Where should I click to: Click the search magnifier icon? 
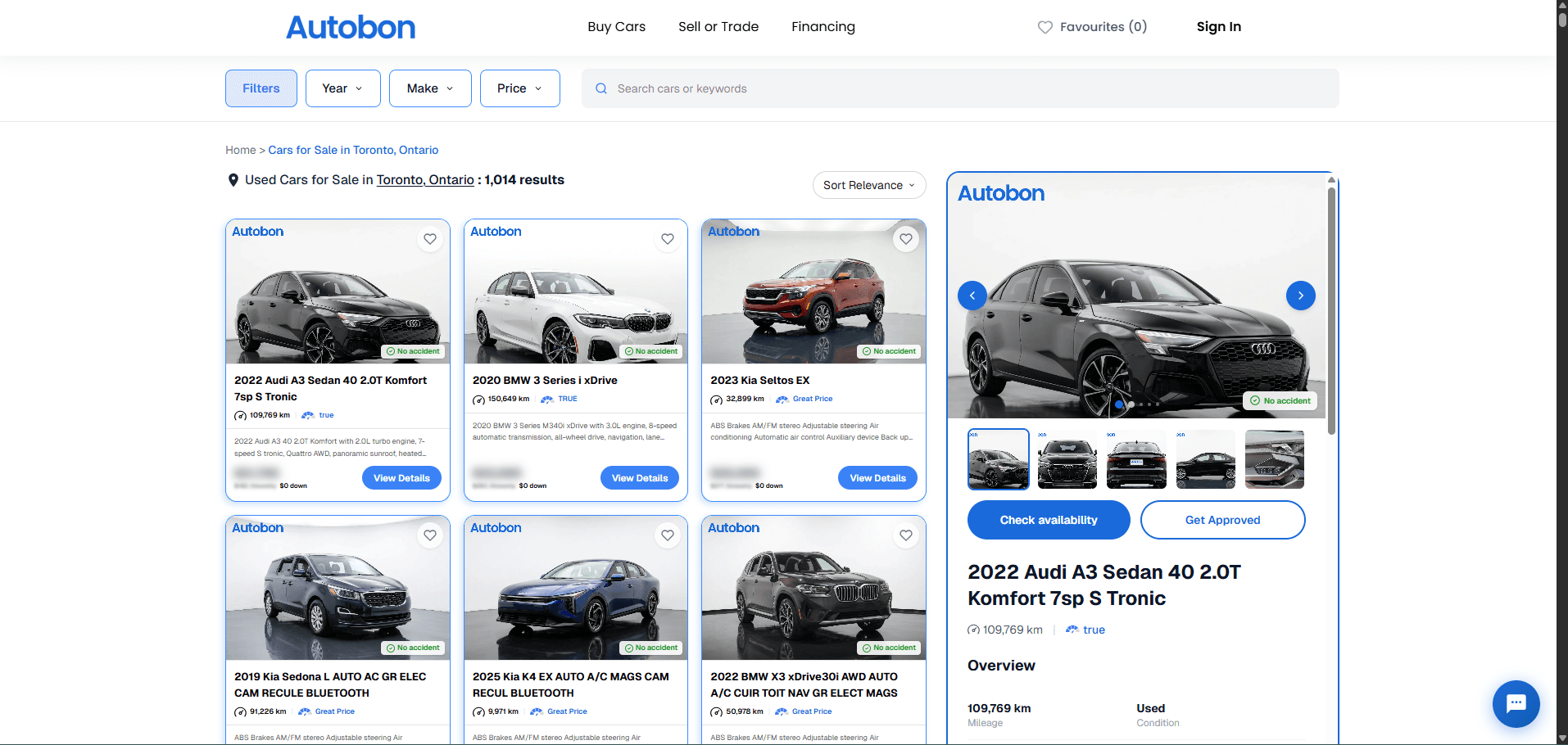pyautogui.click(x=601, y=88)
